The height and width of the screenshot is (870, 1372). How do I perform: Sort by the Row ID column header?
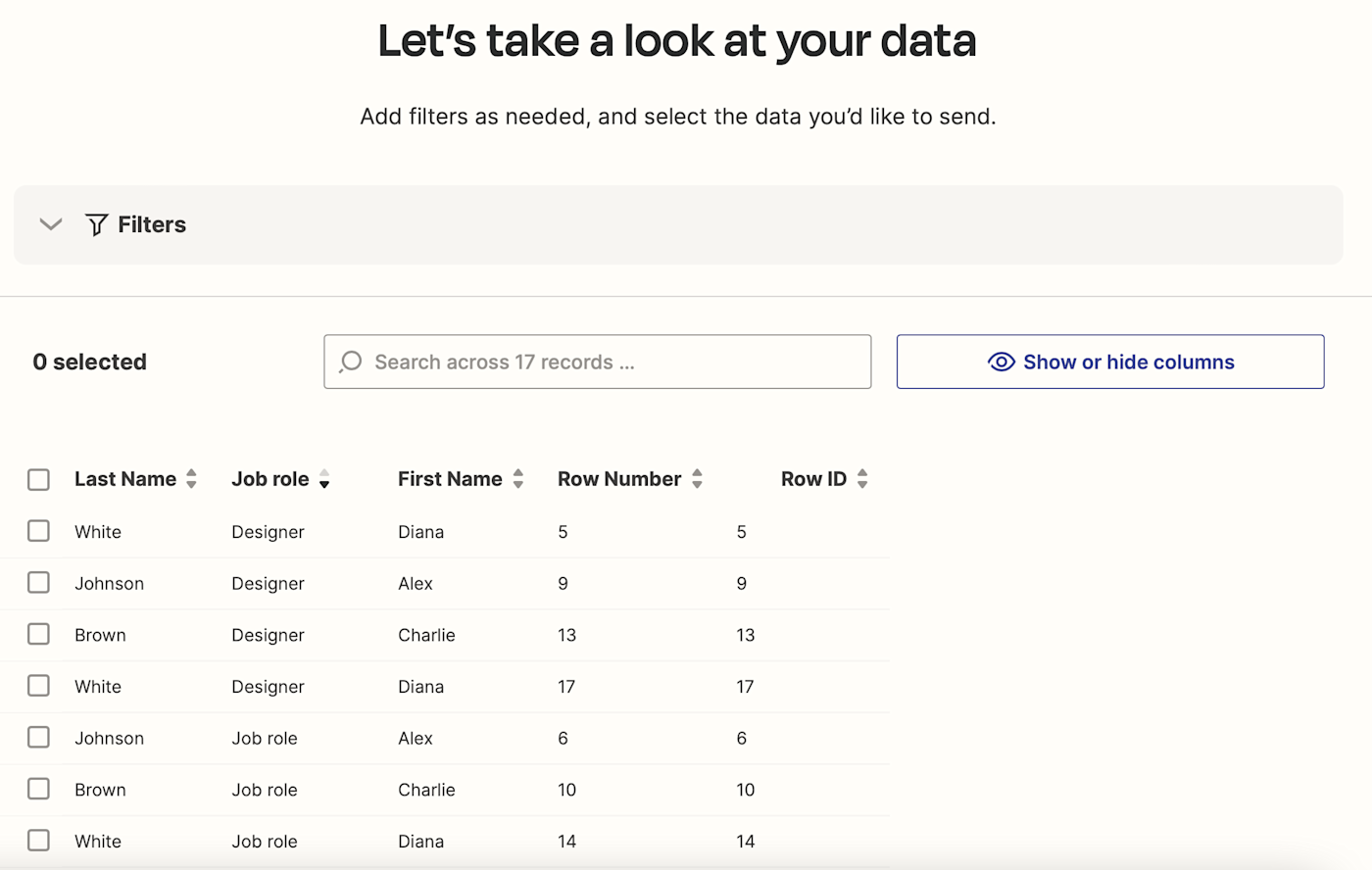tap(813, 479)
